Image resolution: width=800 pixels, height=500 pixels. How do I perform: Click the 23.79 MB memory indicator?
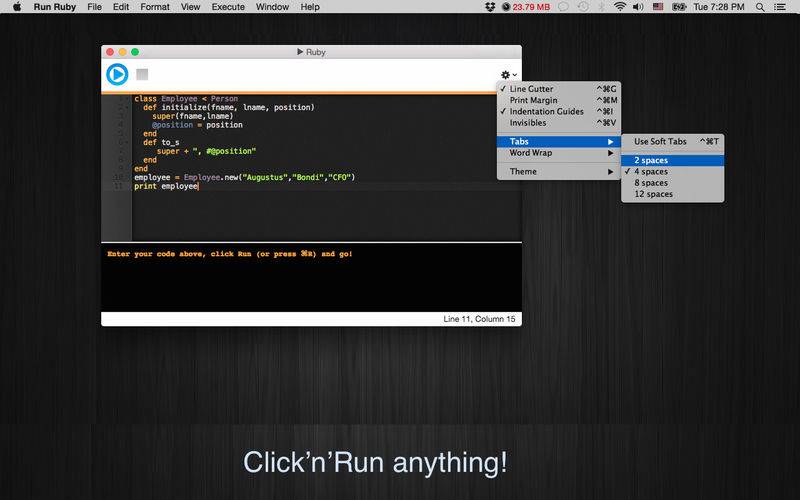(x=526, y=7)
